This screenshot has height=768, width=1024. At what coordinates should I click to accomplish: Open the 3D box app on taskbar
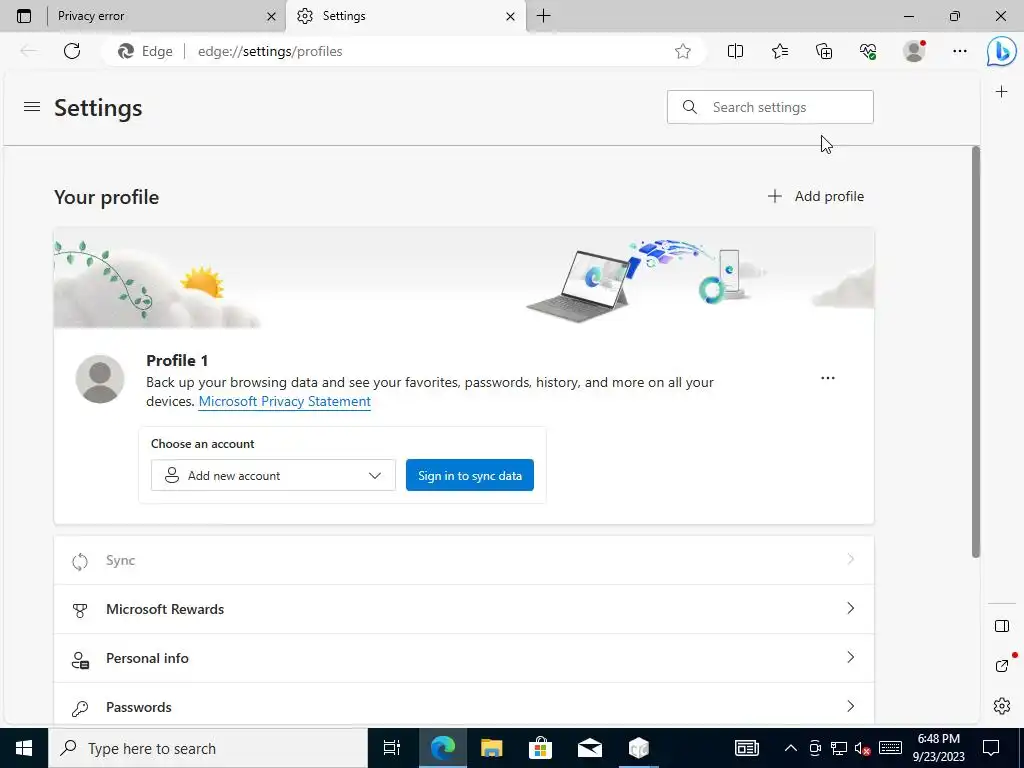[x=639, y=748]
